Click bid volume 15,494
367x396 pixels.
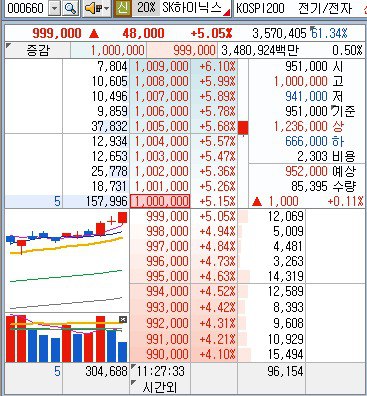pyautogui.click(x=286, y=354)
